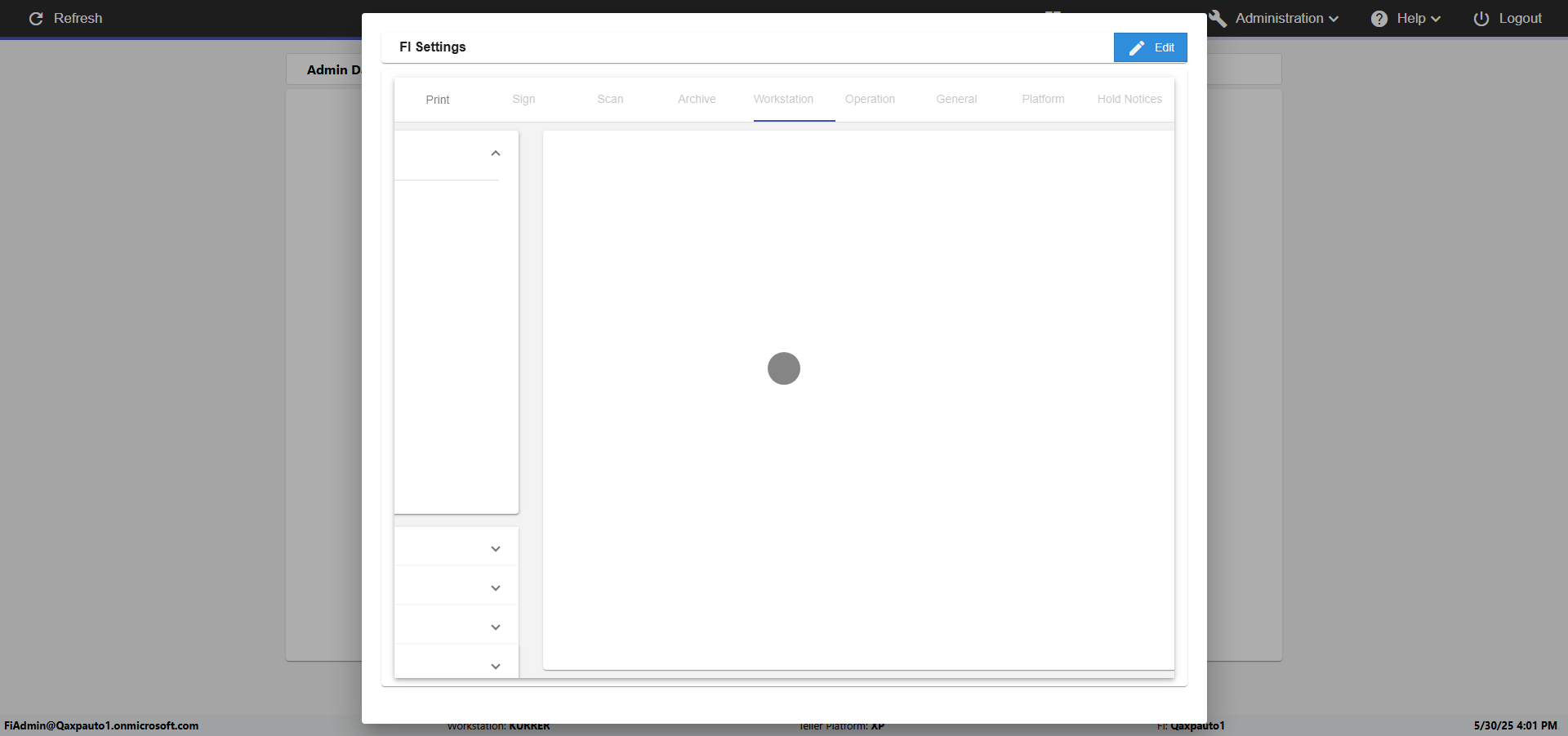Switch to the Sign tab
Viewport: 1568px width, 736px height.
coord(523,100)
